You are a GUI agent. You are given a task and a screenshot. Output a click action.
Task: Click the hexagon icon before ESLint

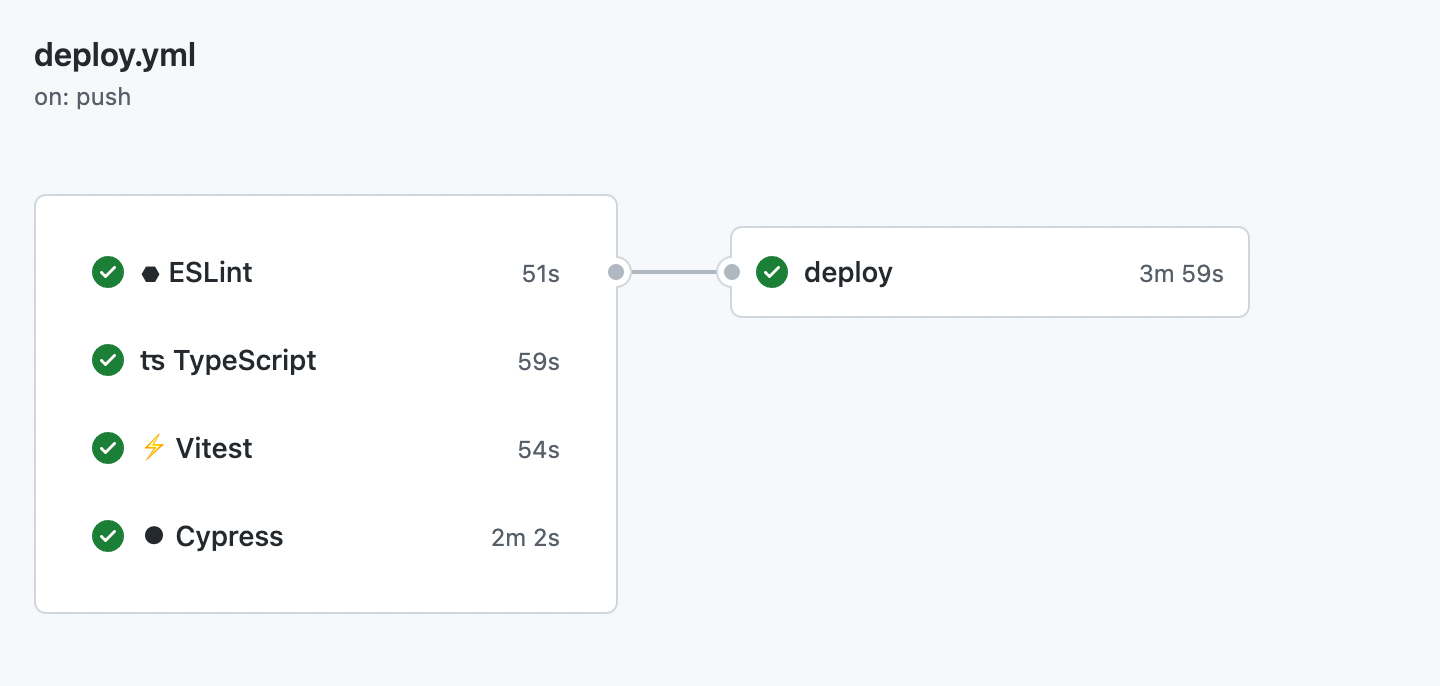(x=151, y=273)
